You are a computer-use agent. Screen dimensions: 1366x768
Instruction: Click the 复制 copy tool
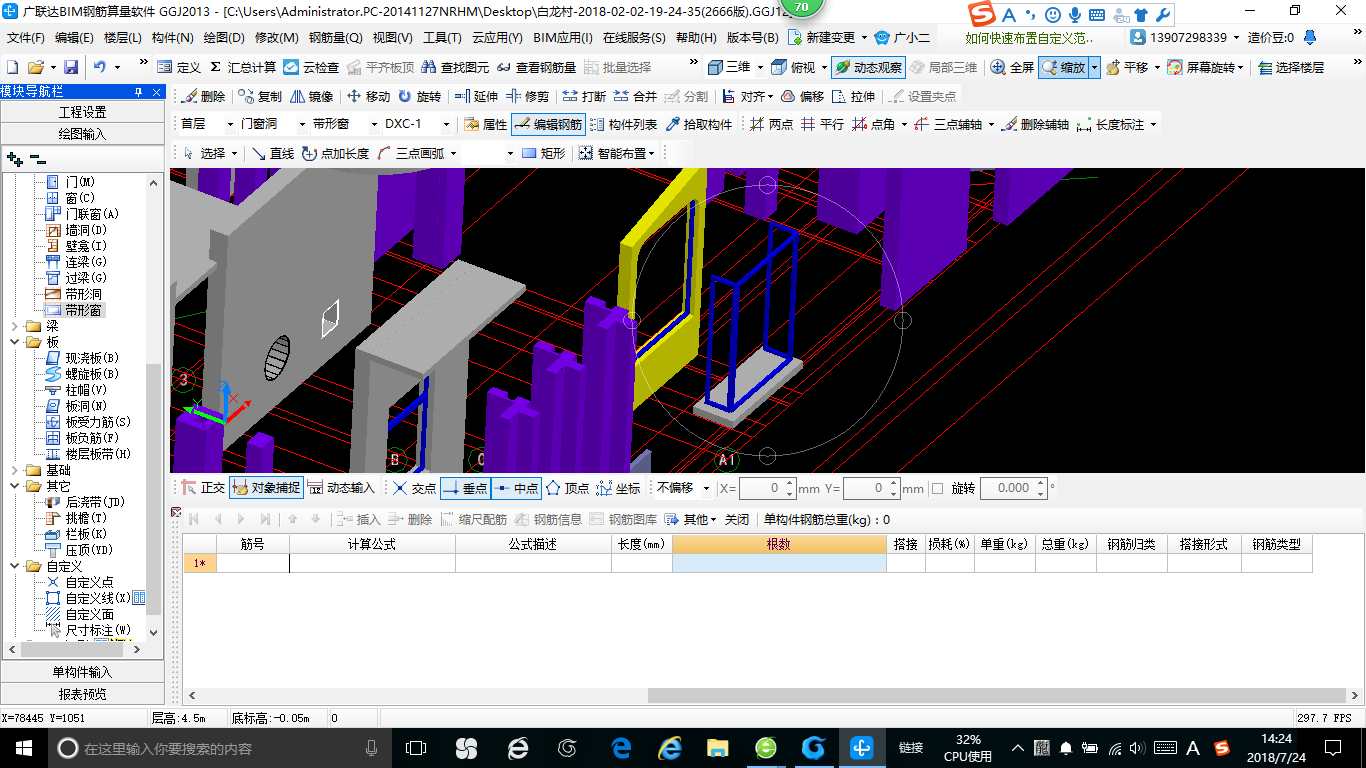260,97
